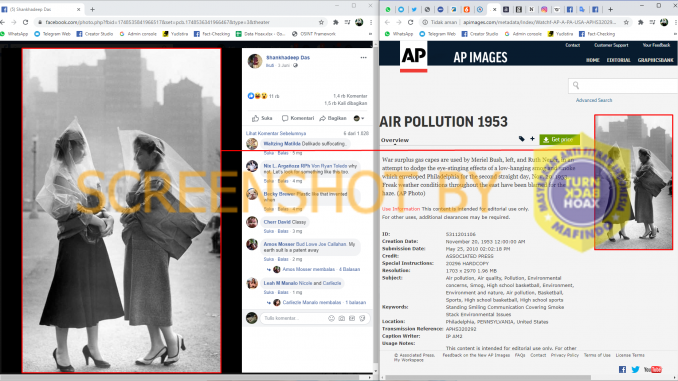Open new tab in right AP Images window
Image resolution: width=678 pixels, height=381 pixels.
click(611, 9)
